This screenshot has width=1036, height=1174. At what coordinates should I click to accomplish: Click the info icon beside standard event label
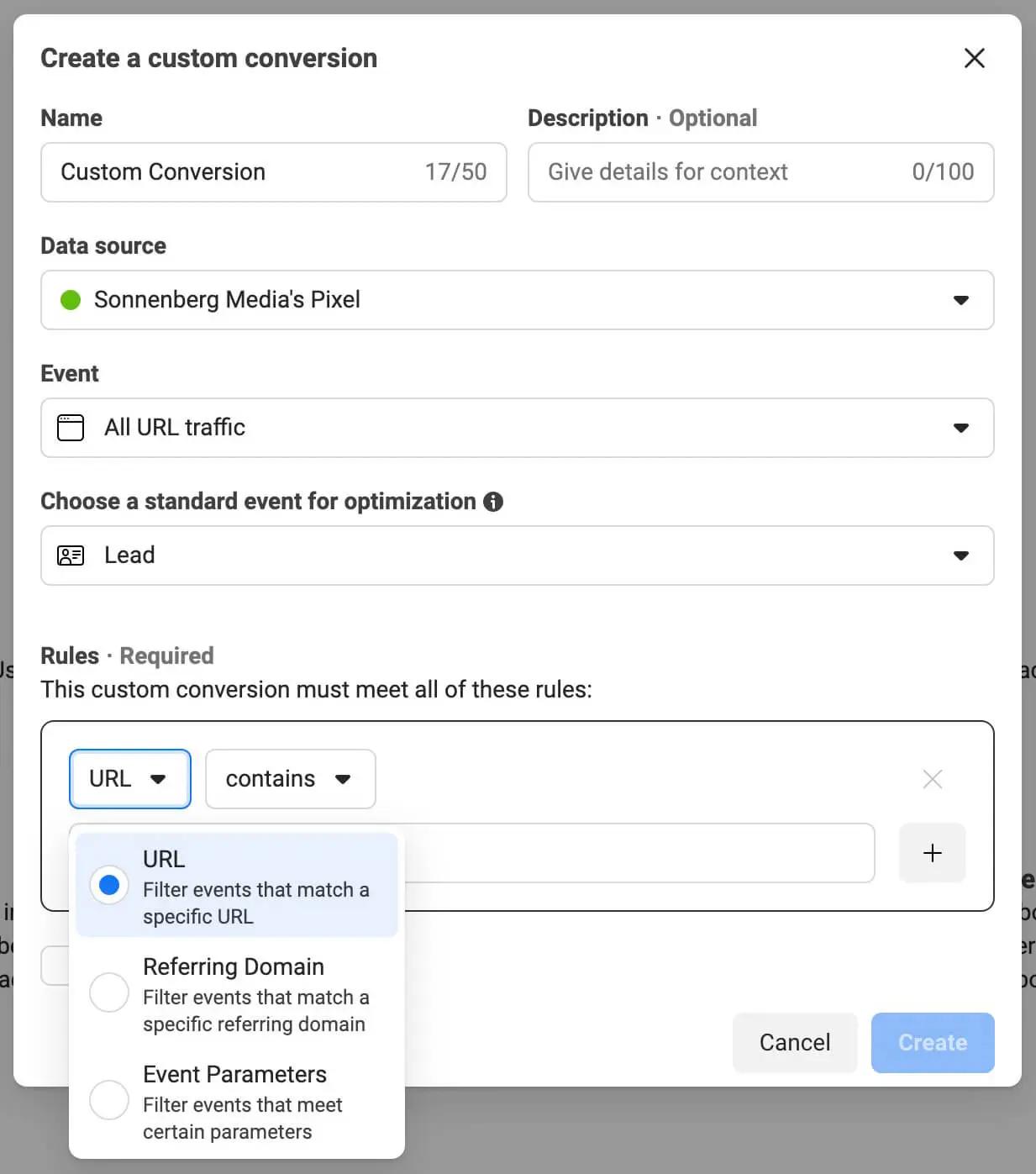click(493, 502)
